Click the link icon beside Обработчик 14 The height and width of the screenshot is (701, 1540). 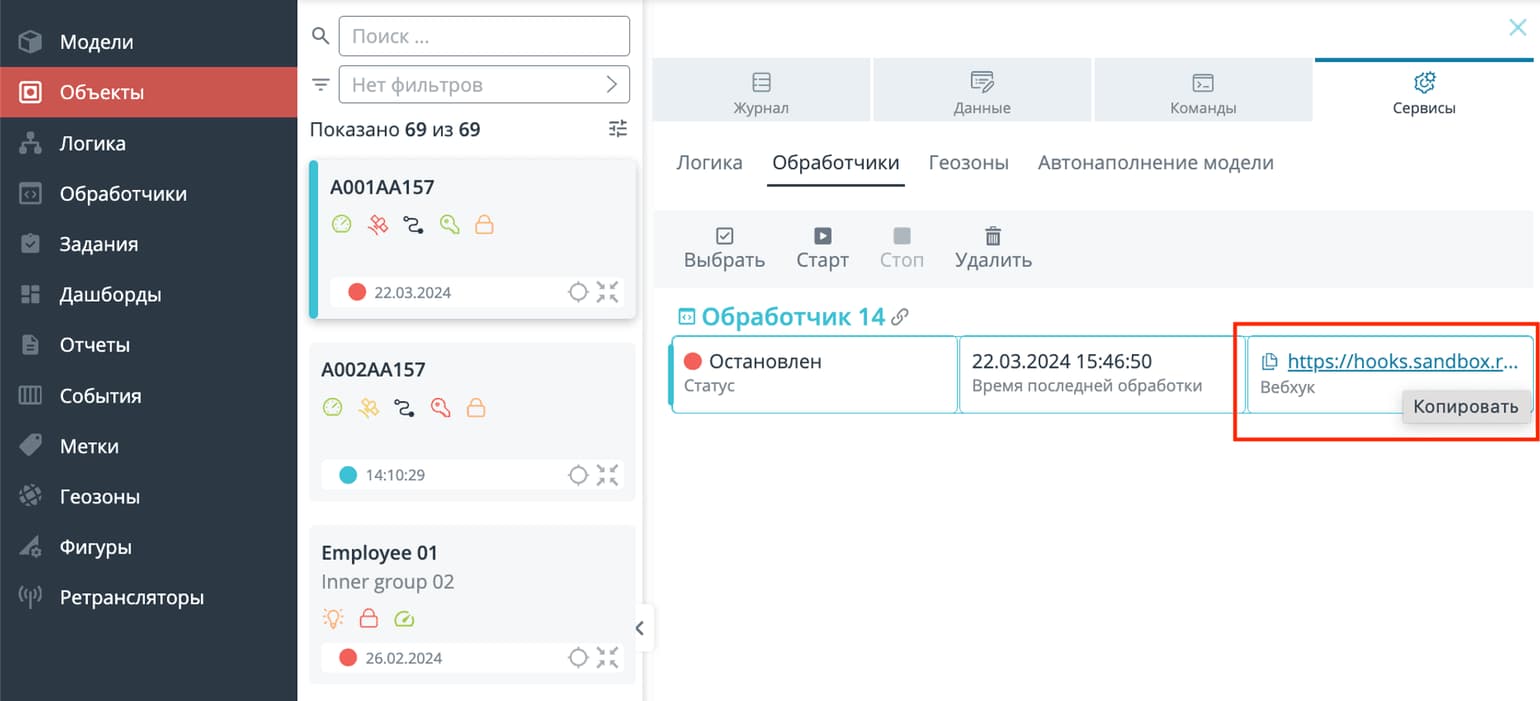tap(900, 317)
